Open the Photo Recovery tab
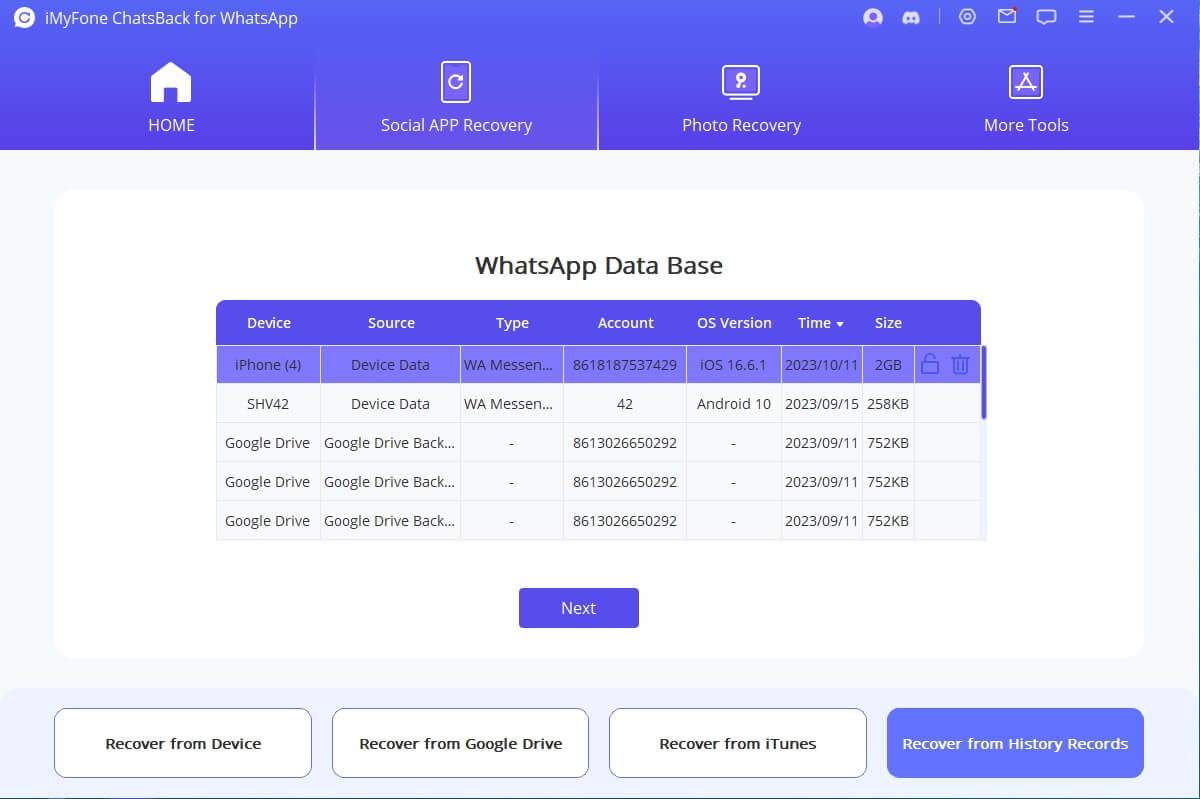 pos(741,98)
